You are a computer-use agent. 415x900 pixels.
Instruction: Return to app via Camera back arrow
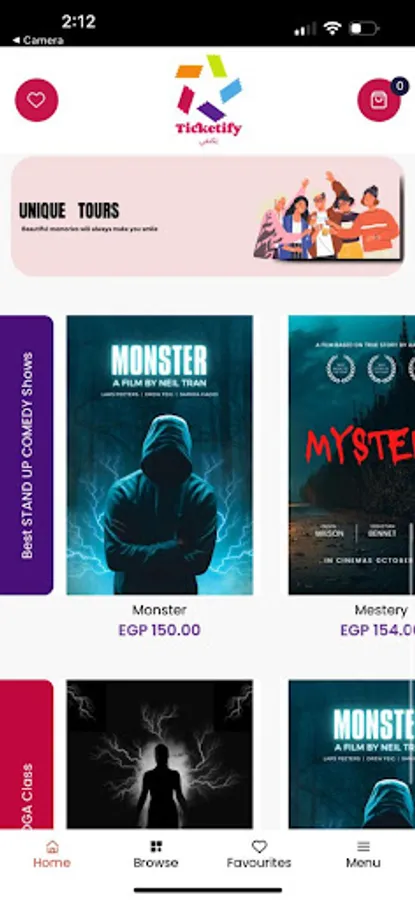[37, 40]
